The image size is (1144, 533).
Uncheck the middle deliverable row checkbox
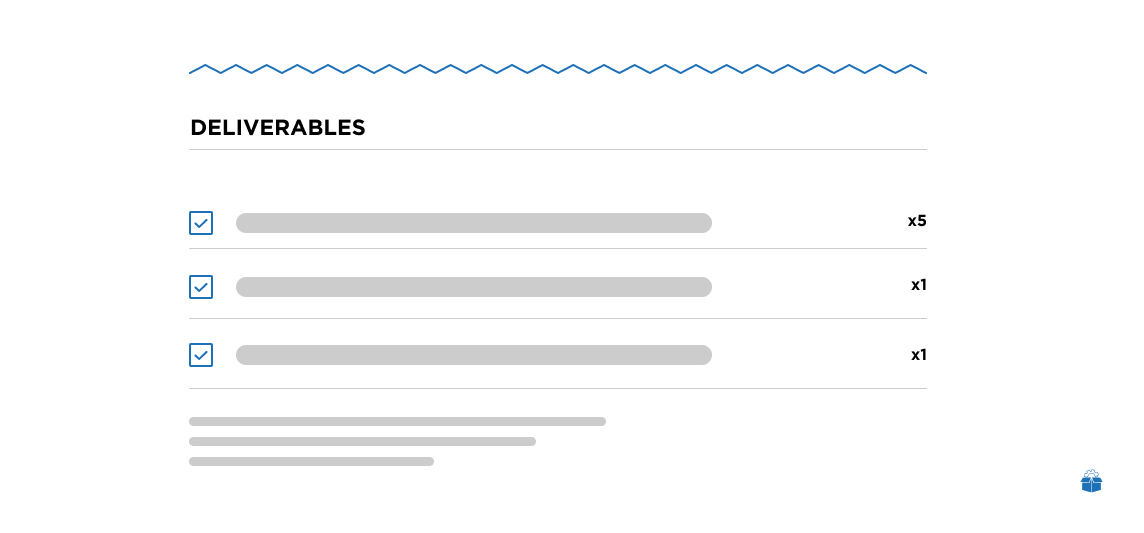tap(201, 287)
